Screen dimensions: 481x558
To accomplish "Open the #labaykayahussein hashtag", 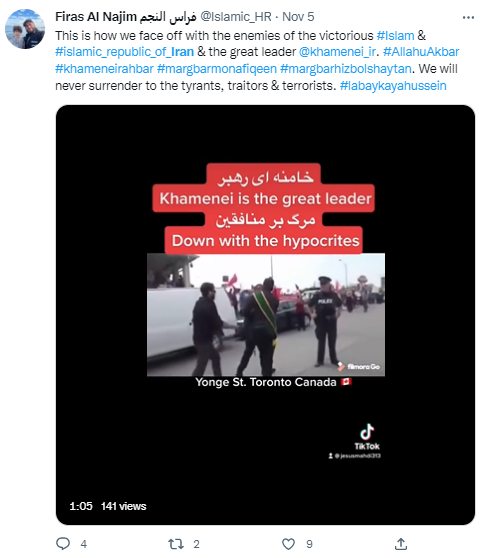I will (x=393, y=86).
